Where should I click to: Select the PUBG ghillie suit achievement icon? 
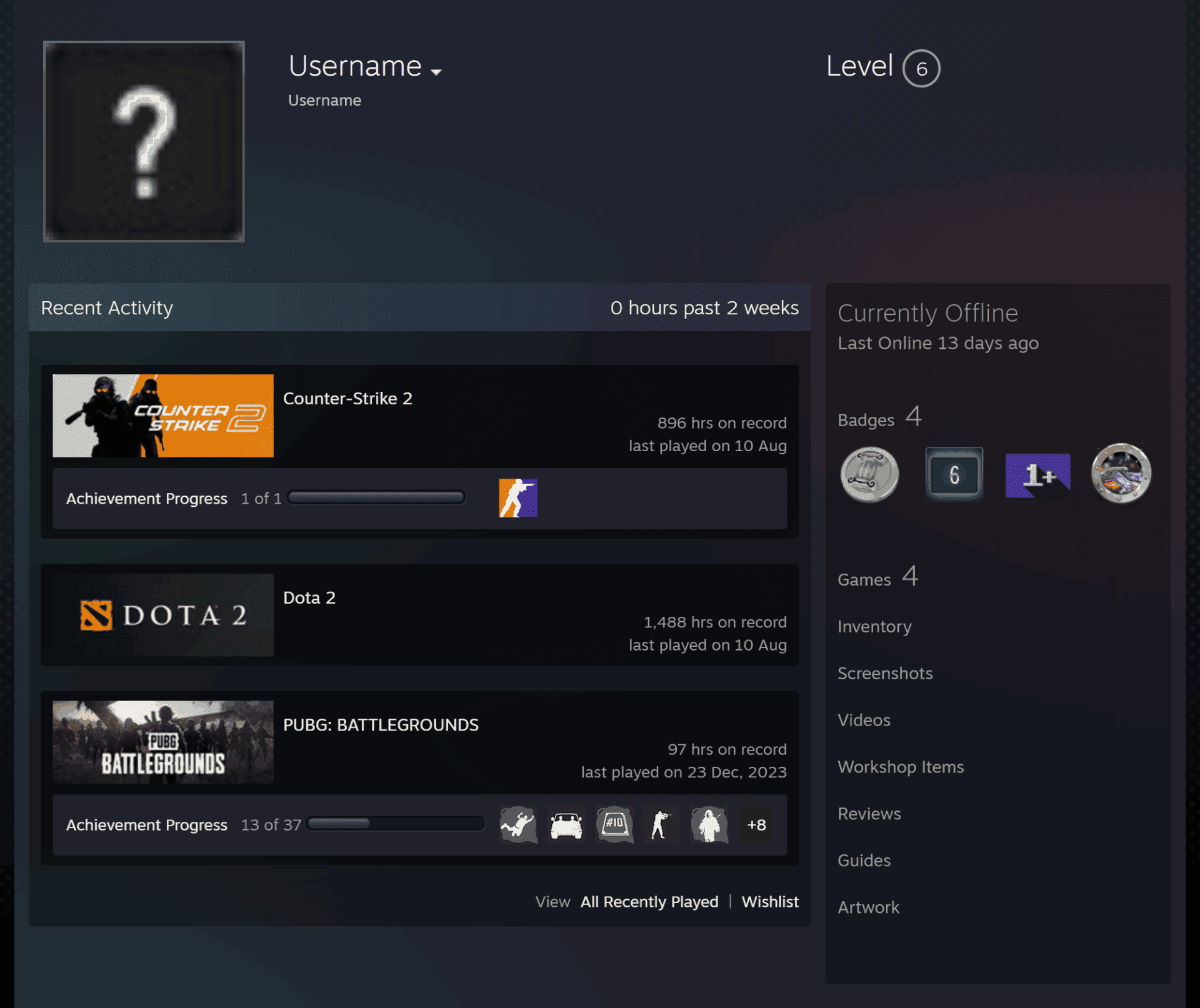click(x=709, y=825)
